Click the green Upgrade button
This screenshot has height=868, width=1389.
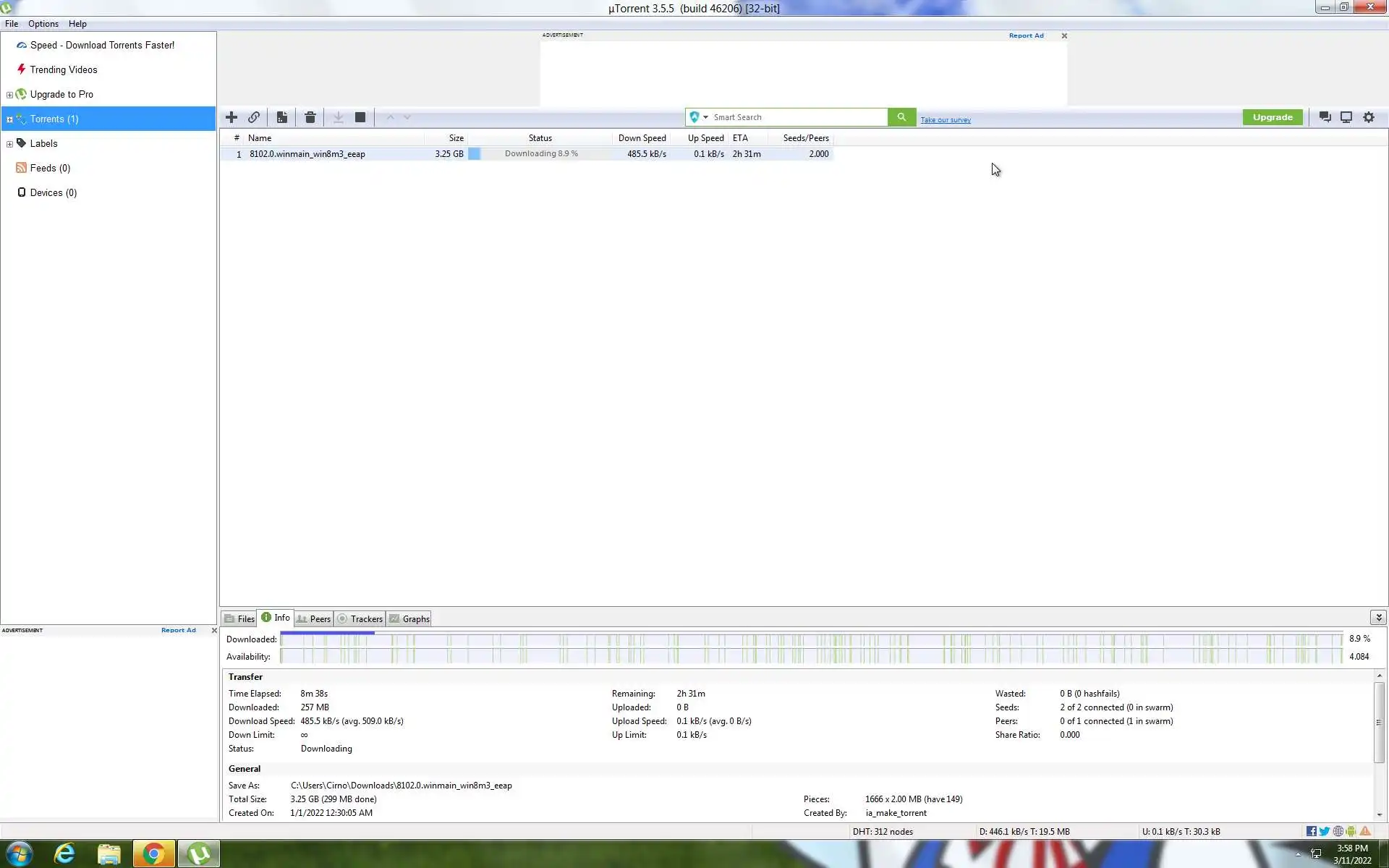pyautogui.click(x=1273, y=117)
